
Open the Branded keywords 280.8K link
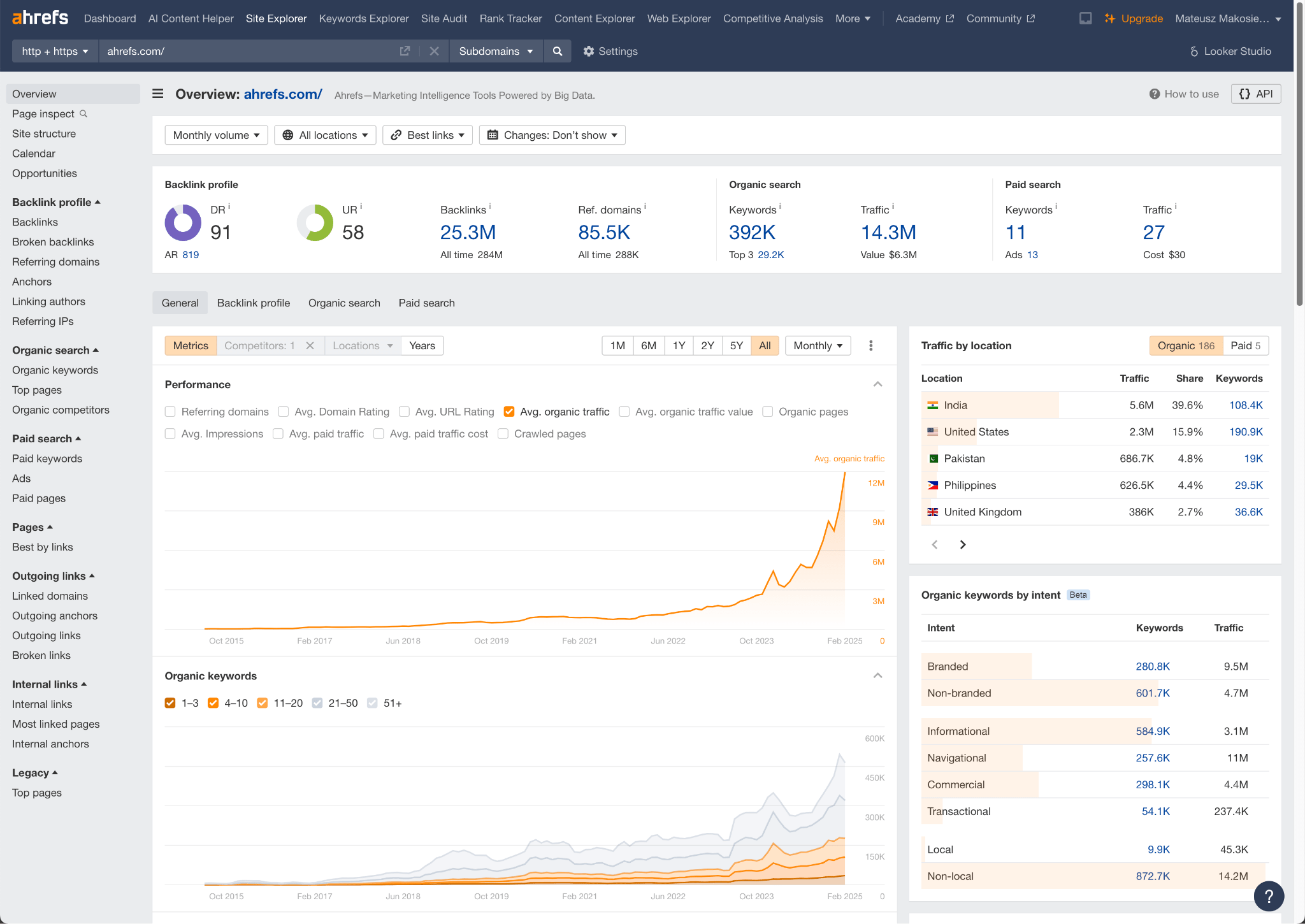[1153, 666]
